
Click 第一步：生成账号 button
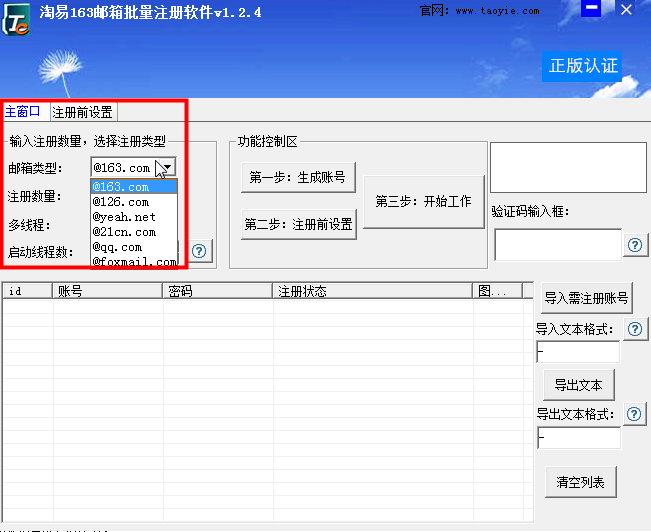[298, 177]
